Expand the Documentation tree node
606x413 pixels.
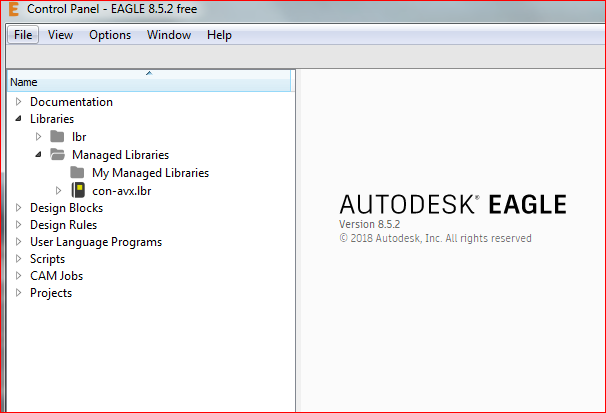coord(18,102)
